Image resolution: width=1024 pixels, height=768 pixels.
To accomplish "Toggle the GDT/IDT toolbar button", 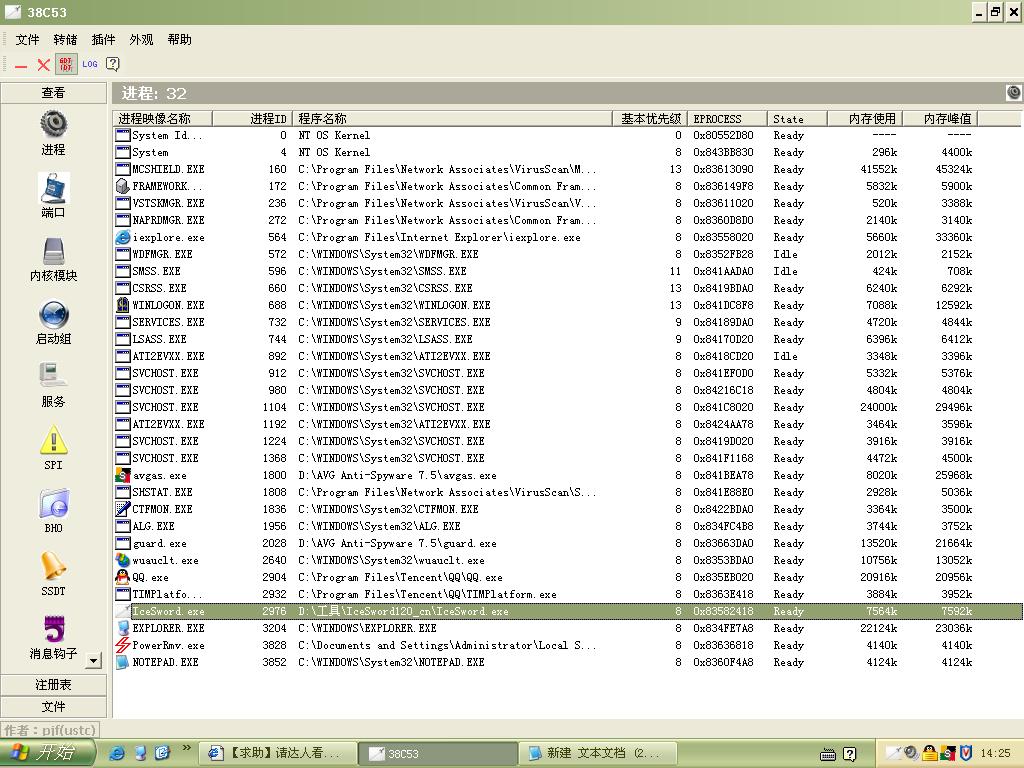I will (x=66, y=64).
